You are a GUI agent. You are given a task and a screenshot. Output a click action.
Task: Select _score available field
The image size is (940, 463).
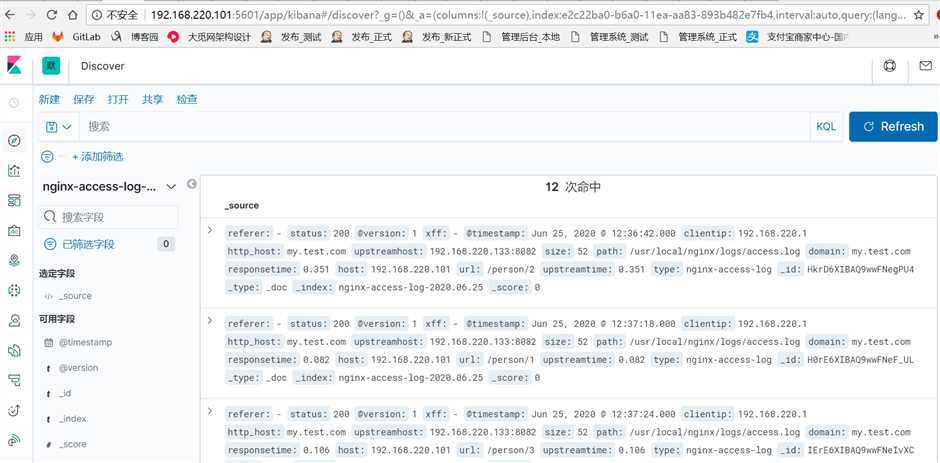pyautogui.click(x=73, y=444)
